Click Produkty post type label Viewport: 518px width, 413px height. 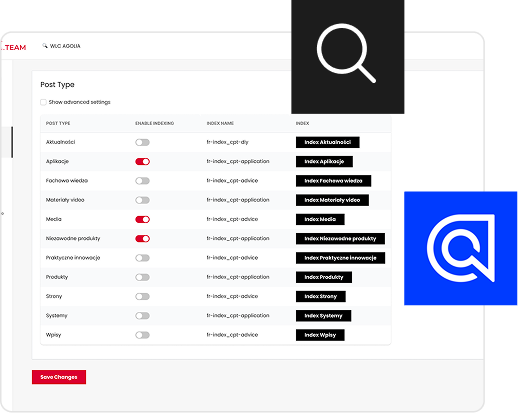57,277
